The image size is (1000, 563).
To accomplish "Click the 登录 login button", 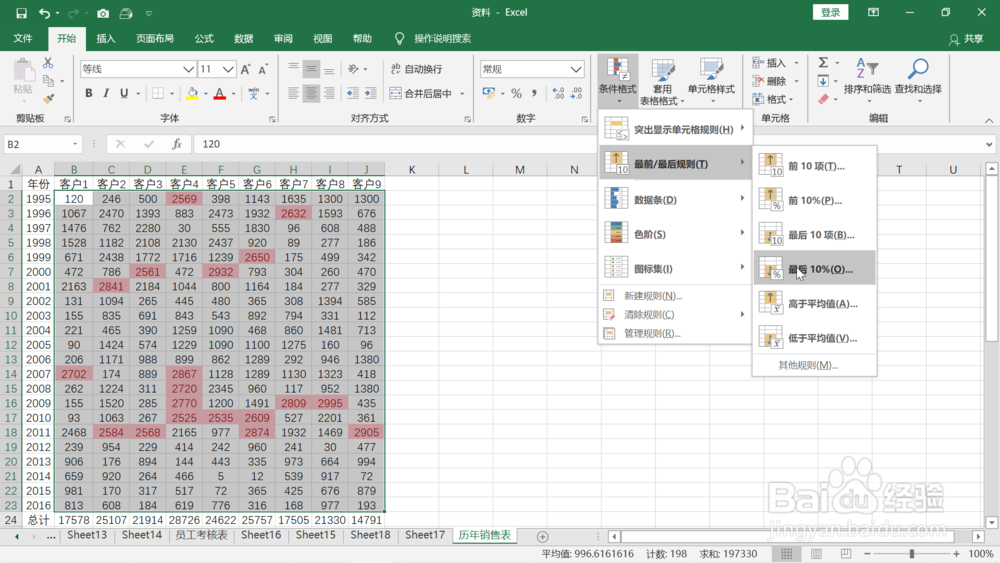I will coord(830,12).
